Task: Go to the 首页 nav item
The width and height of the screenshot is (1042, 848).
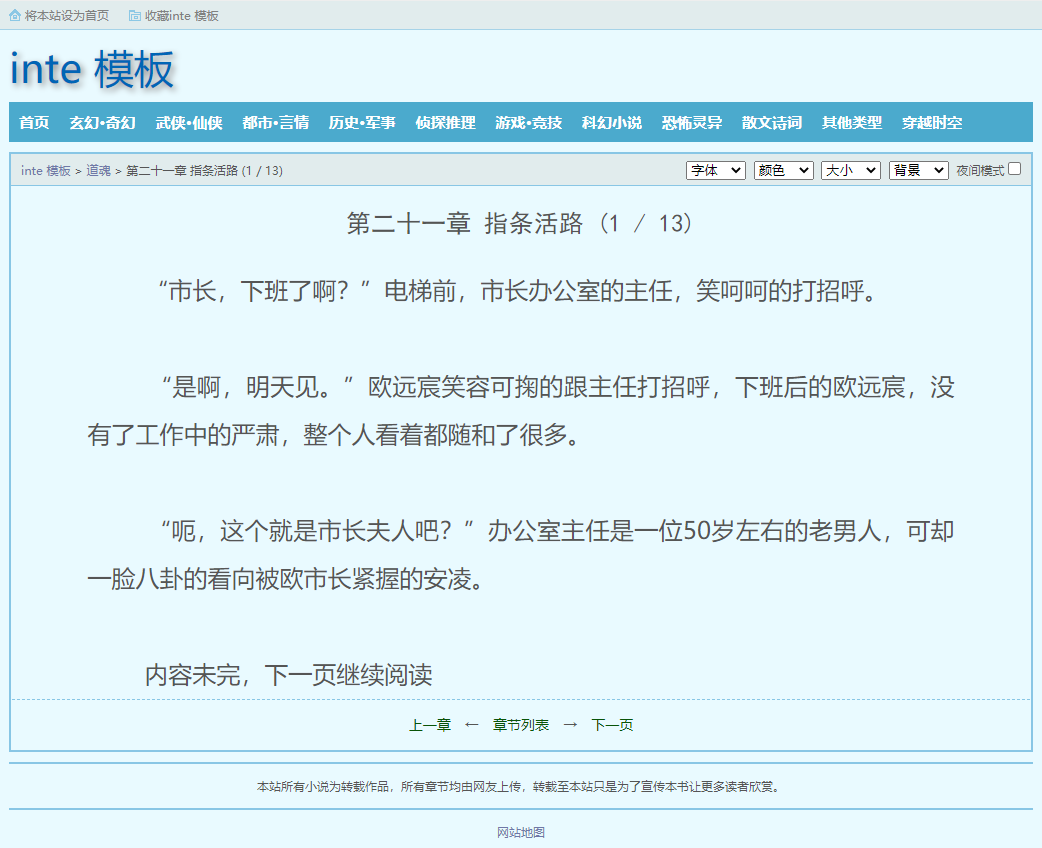Action: click(34, 122)
